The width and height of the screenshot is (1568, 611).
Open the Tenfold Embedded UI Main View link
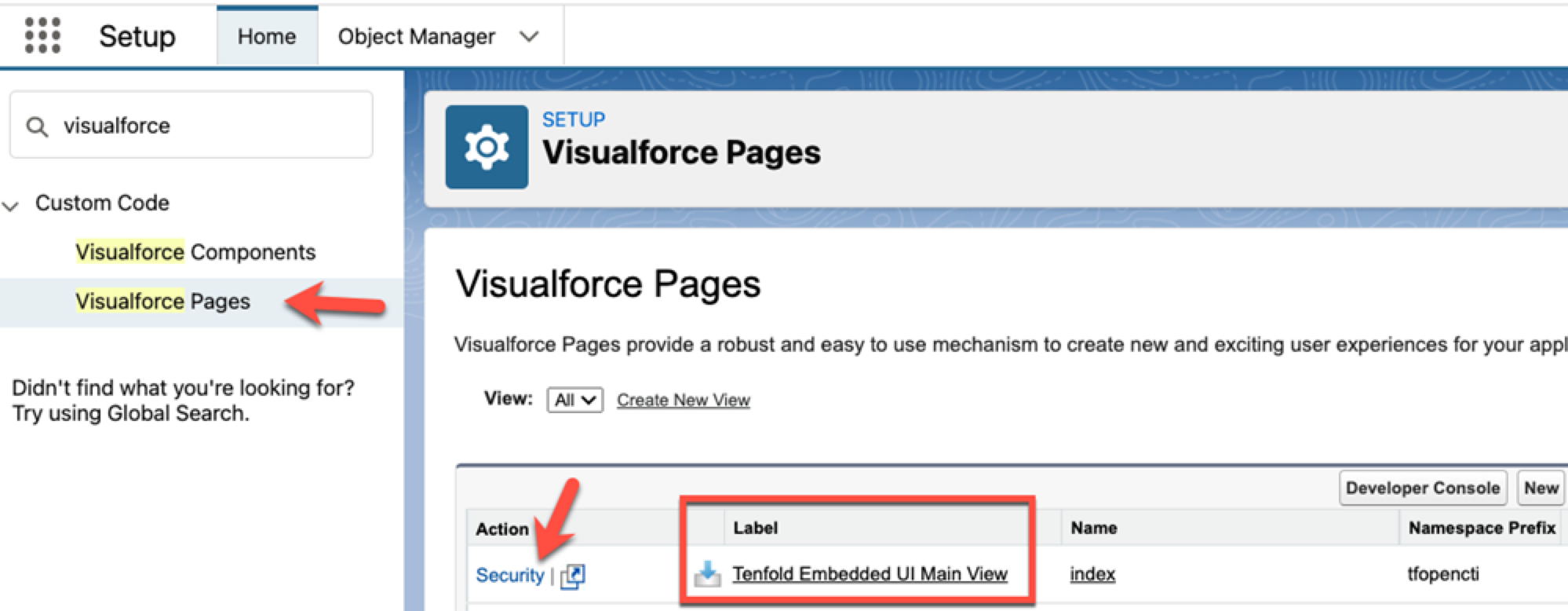point(870,574)
